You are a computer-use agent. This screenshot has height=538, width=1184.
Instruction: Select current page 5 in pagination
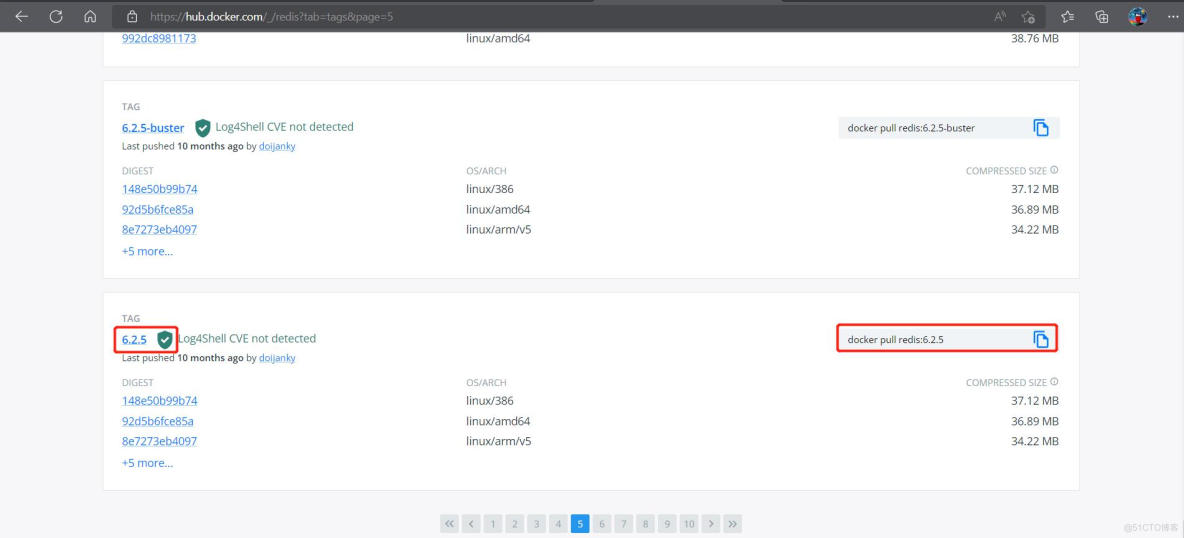point(580,523)
